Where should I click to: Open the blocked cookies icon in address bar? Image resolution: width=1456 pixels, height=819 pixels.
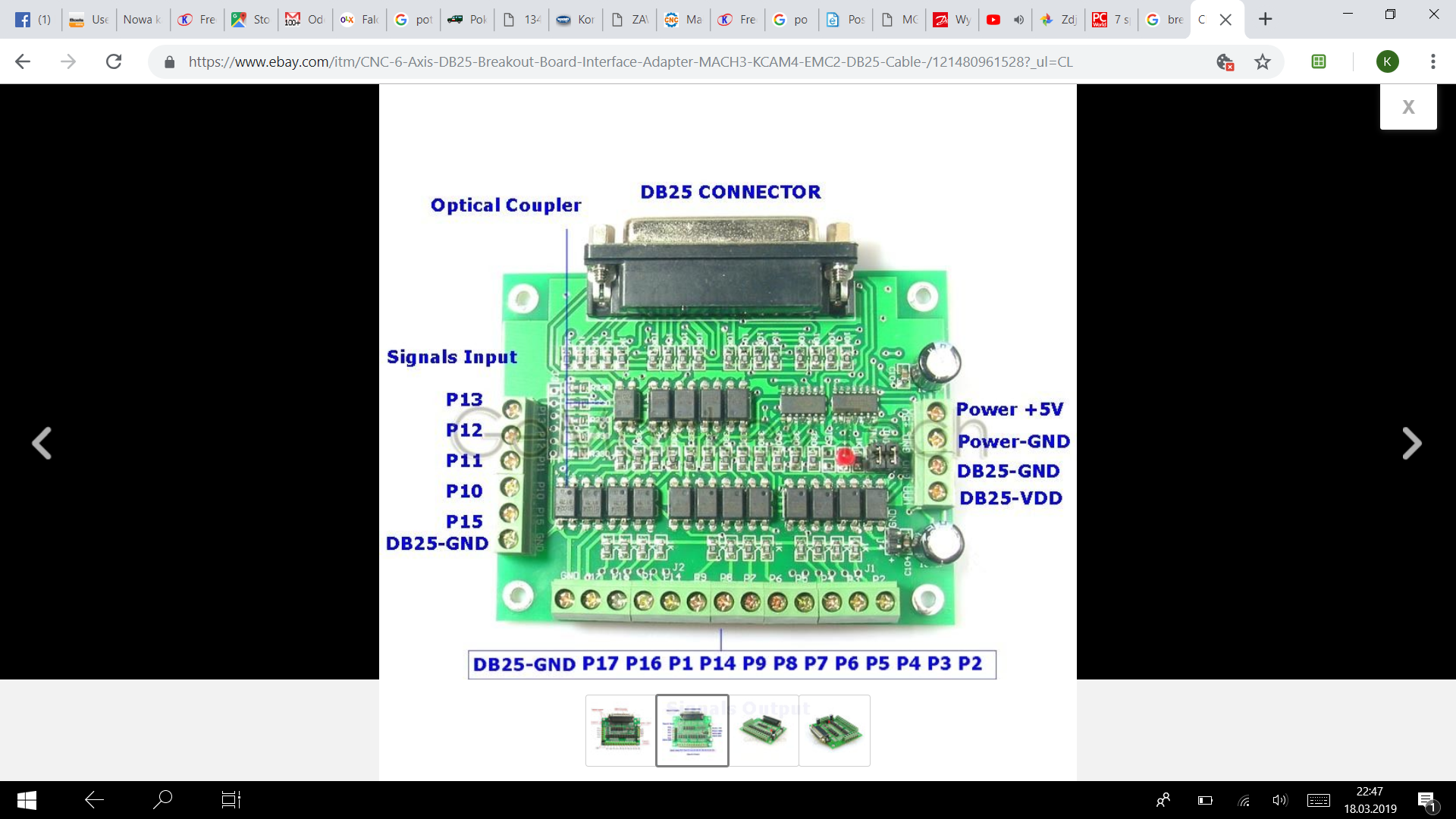[1225, 62]
